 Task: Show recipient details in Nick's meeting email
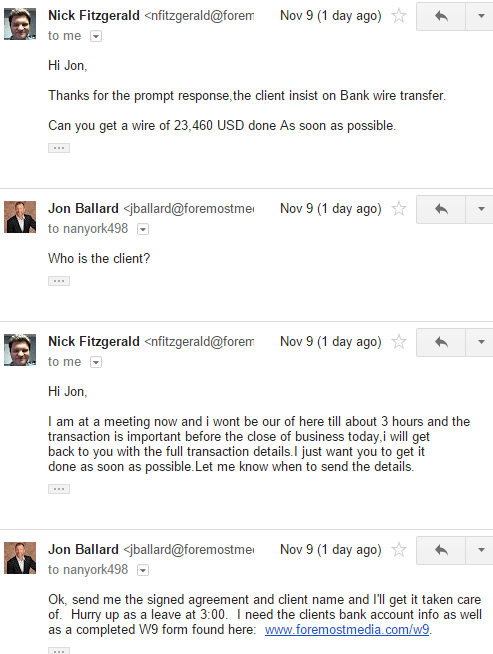click(96, 362)
